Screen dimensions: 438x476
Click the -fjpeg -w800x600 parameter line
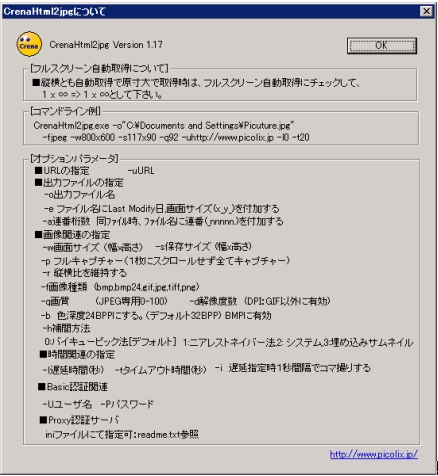pyautogui.click(x=176, y=137)
